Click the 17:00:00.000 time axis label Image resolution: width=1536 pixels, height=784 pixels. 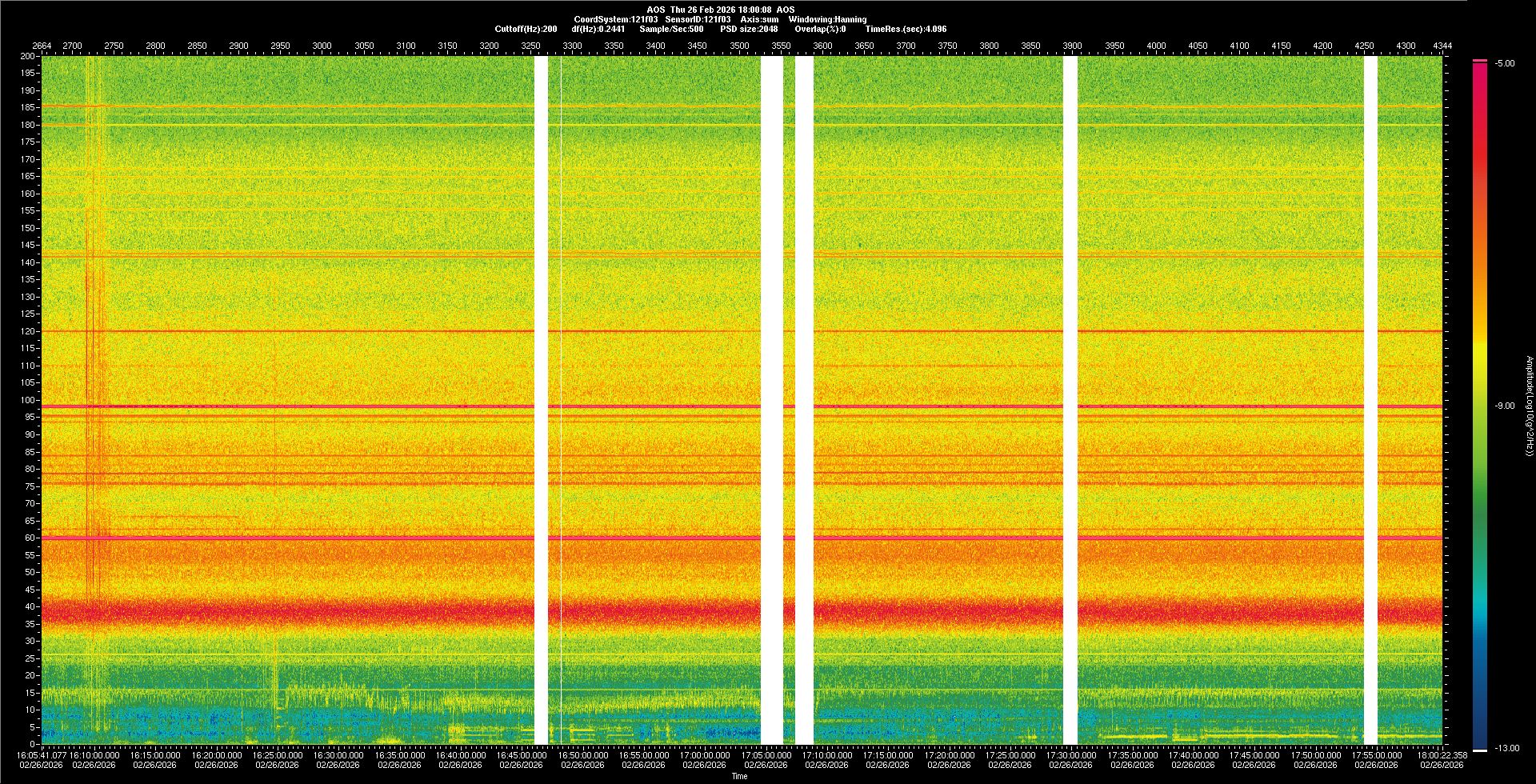pos(705,755)
